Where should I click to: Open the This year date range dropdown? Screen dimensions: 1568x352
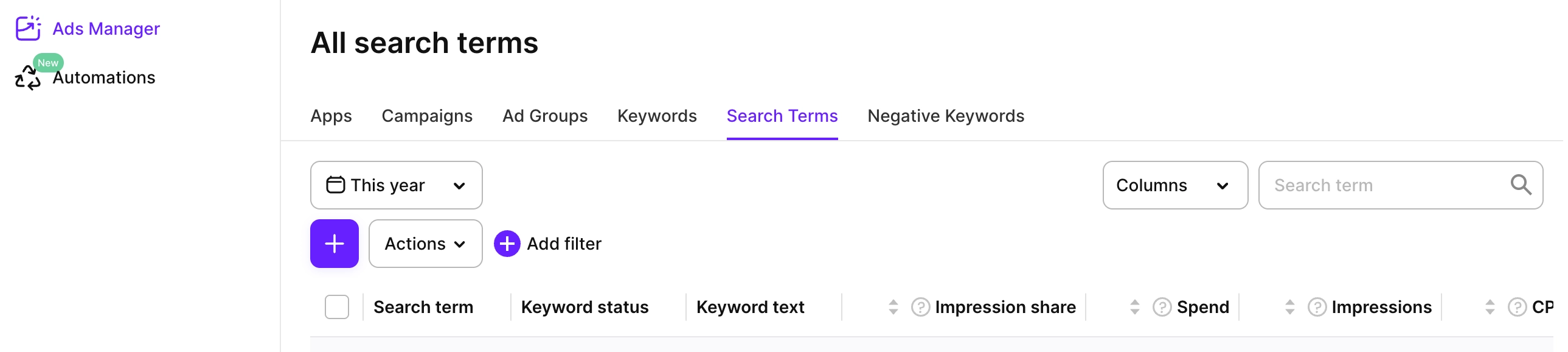396,185
